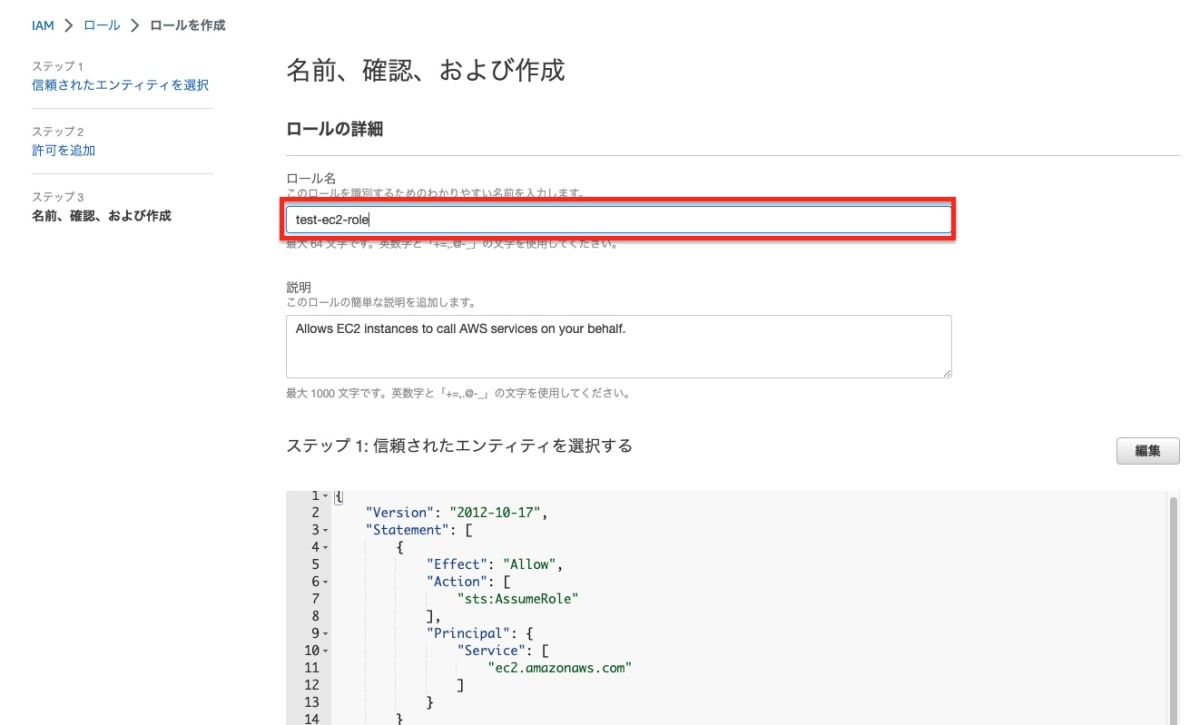Viewport: 1200px width, 725px height.
Task: Click the policy editor vertical scrollbar
Action: coord(1174,610)
